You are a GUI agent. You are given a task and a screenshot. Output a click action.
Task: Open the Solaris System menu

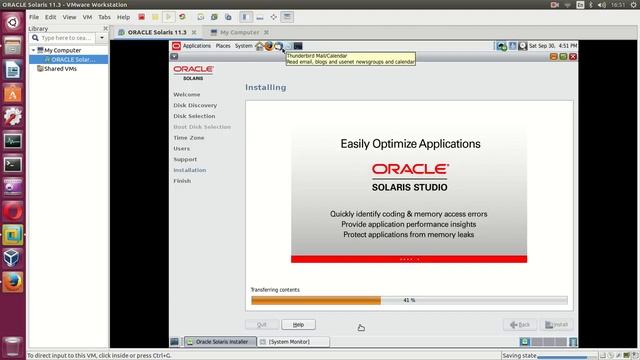(244, 46)
